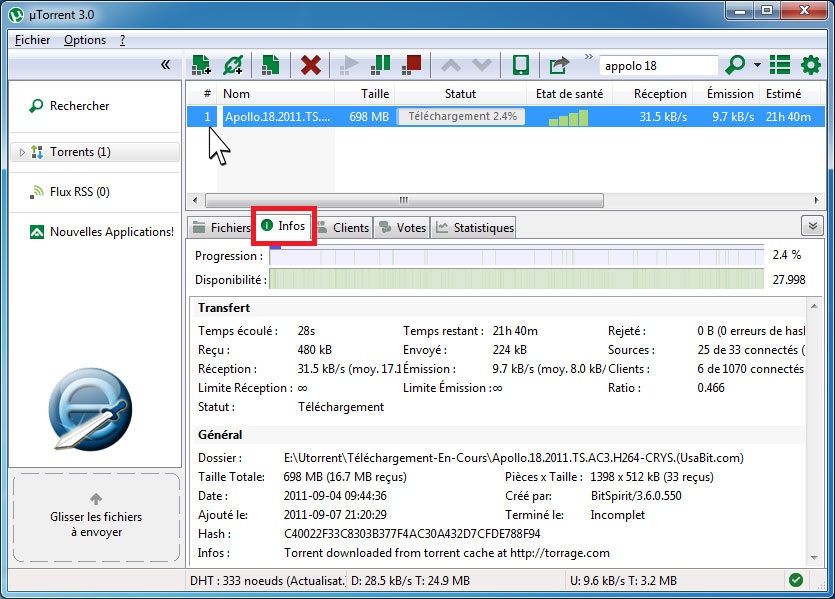Open the Options menu
835x599 pixels.
click(85, 40)
